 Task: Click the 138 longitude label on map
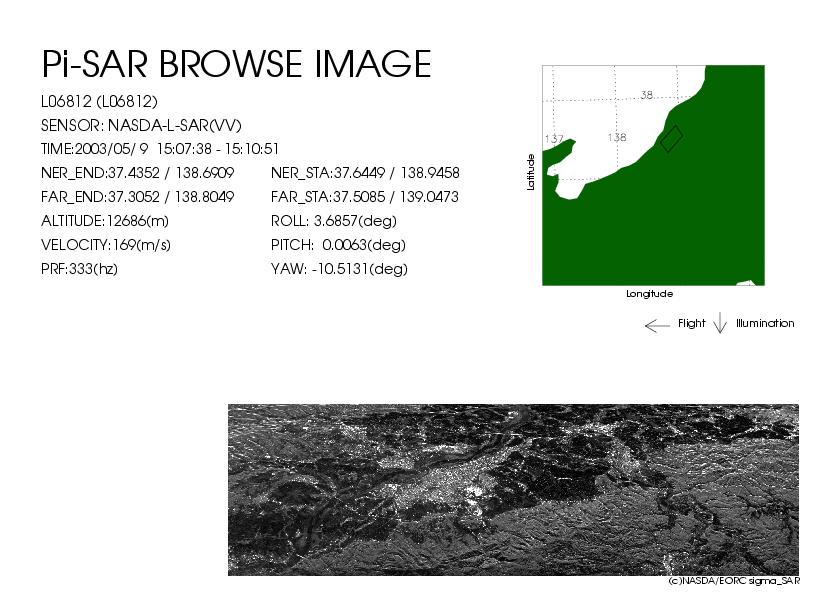(617, 137)
